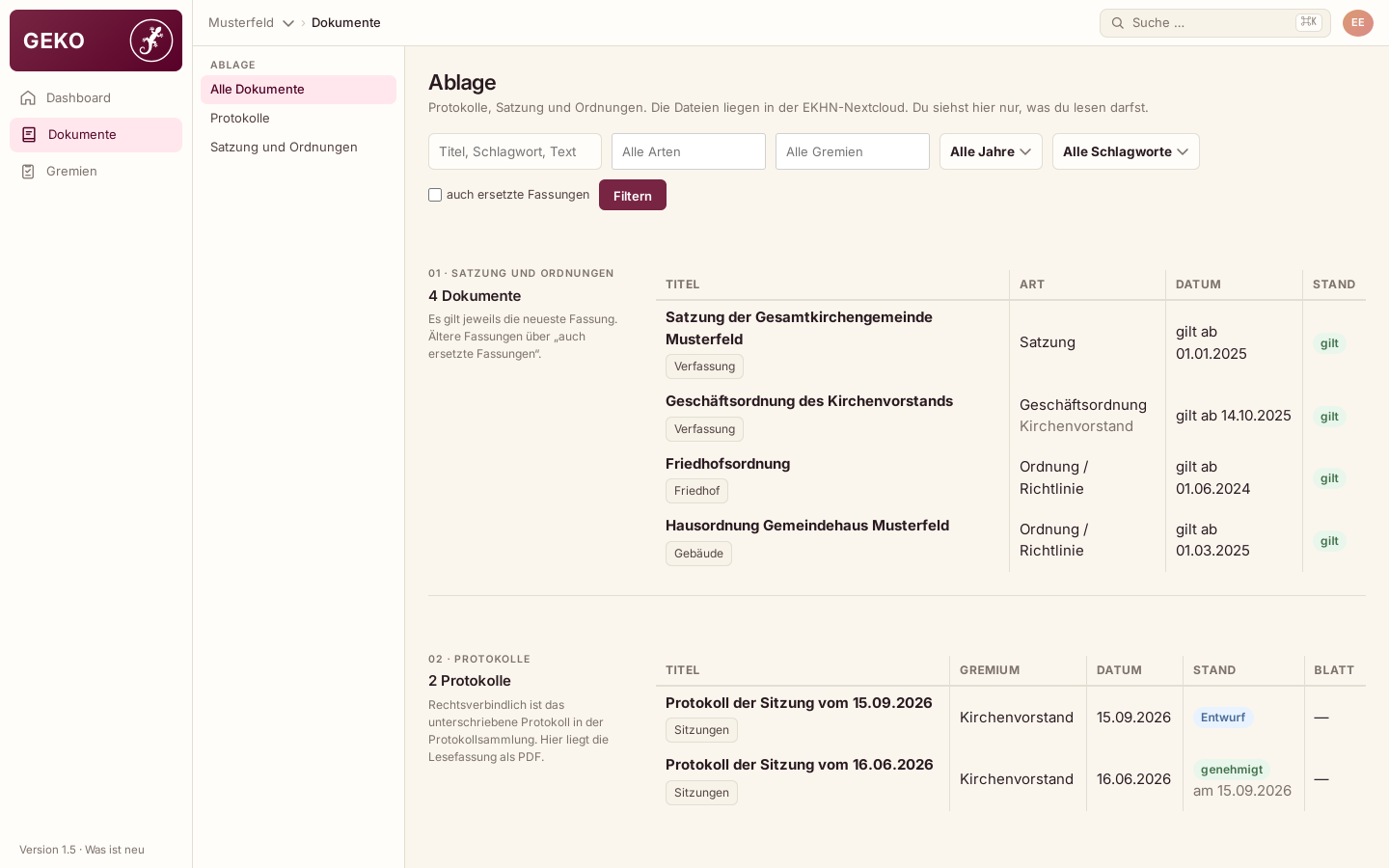Image resolution: width=1389 pixels, height=868 pixels.
Task: Click date cell 16.06.2026
Action: click(1133, 779)
